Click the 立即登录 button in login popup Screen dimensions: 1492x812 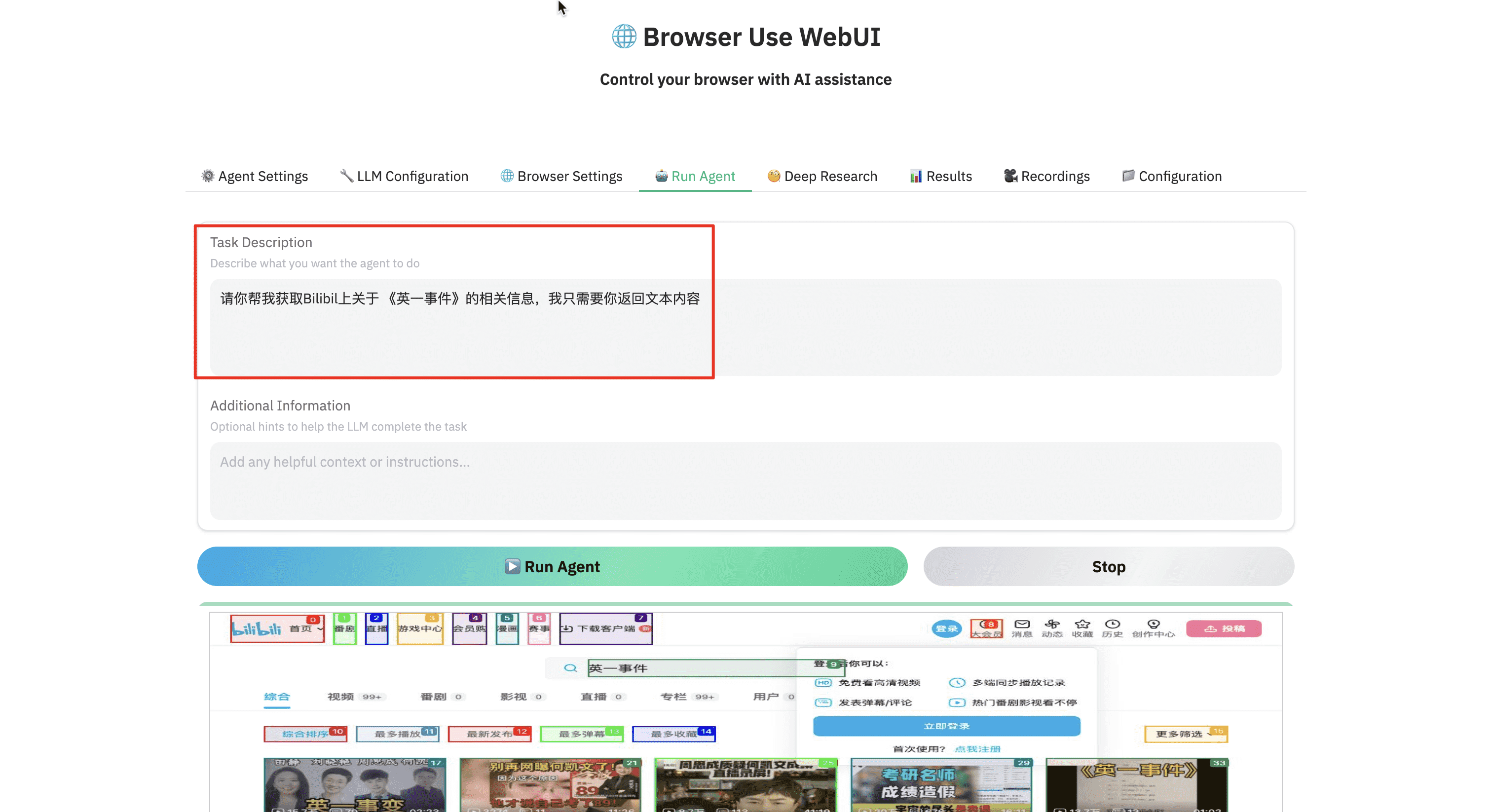(946, 726)
